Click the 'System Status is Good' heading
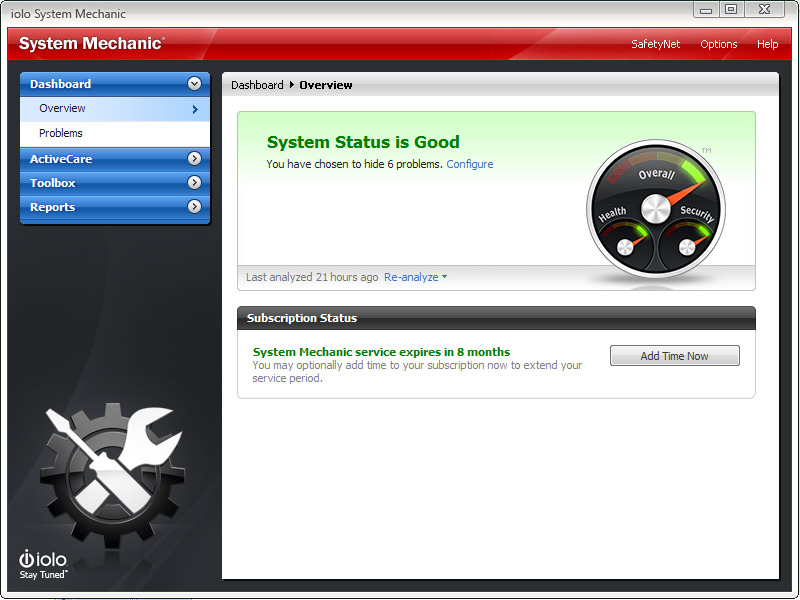The width and height of the screenshot is (800, 600). [363, 142]
